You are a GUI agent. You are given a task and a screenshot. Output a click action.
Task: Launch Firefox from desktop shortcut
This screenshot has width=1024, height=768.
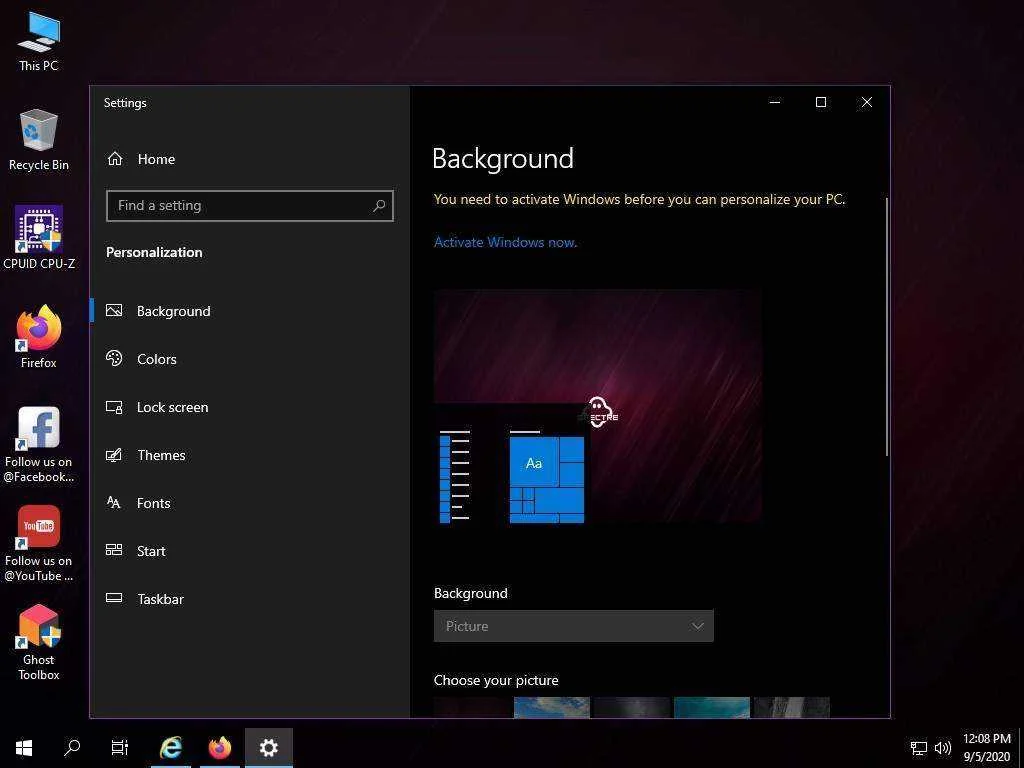point(39,337)
